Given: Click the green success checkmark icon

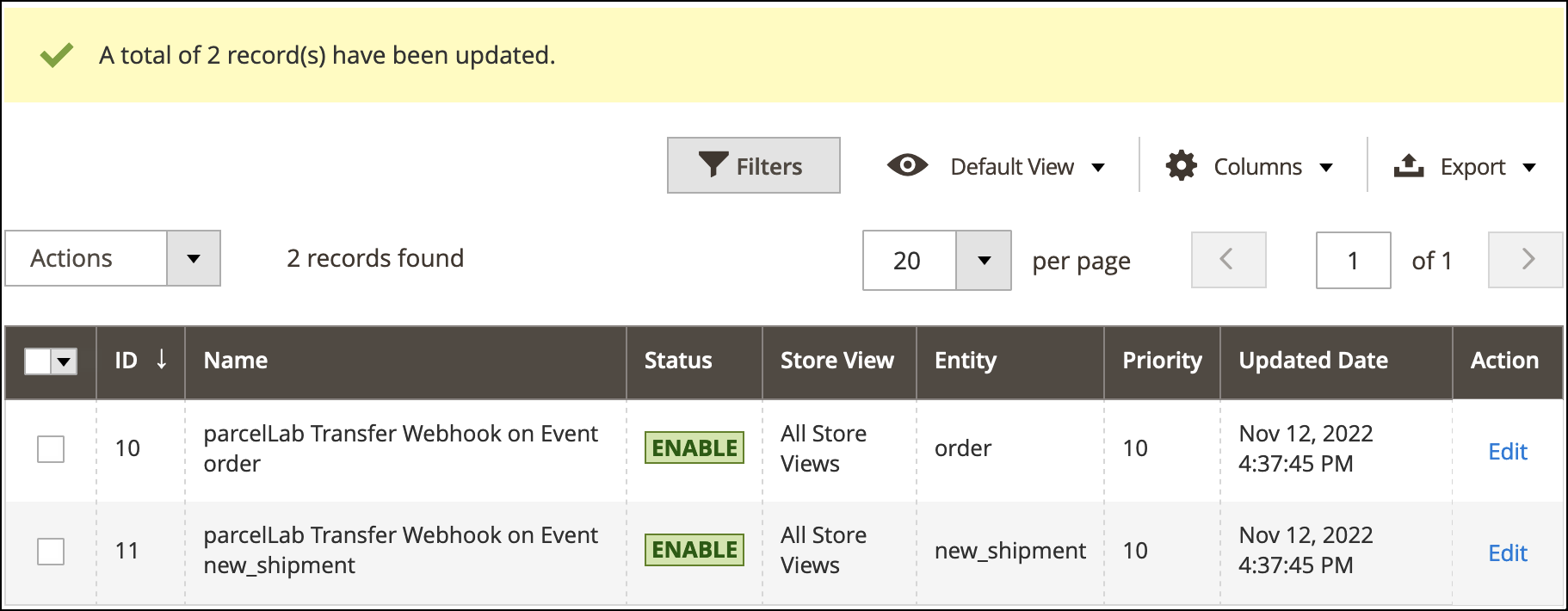Looking at the screenshot, I should 57,56.
